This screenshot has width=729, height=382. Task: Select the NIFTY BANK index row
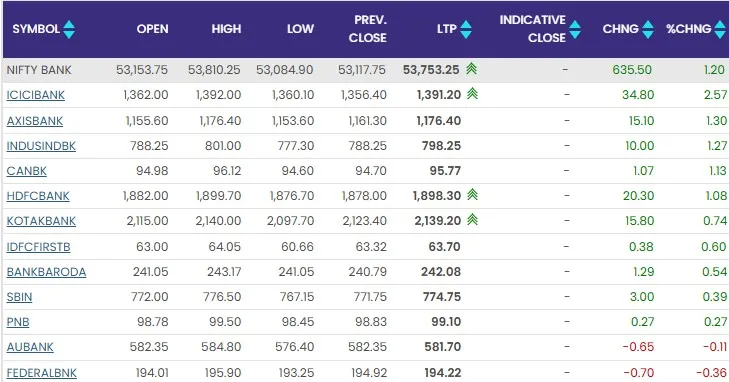(365, 70)
